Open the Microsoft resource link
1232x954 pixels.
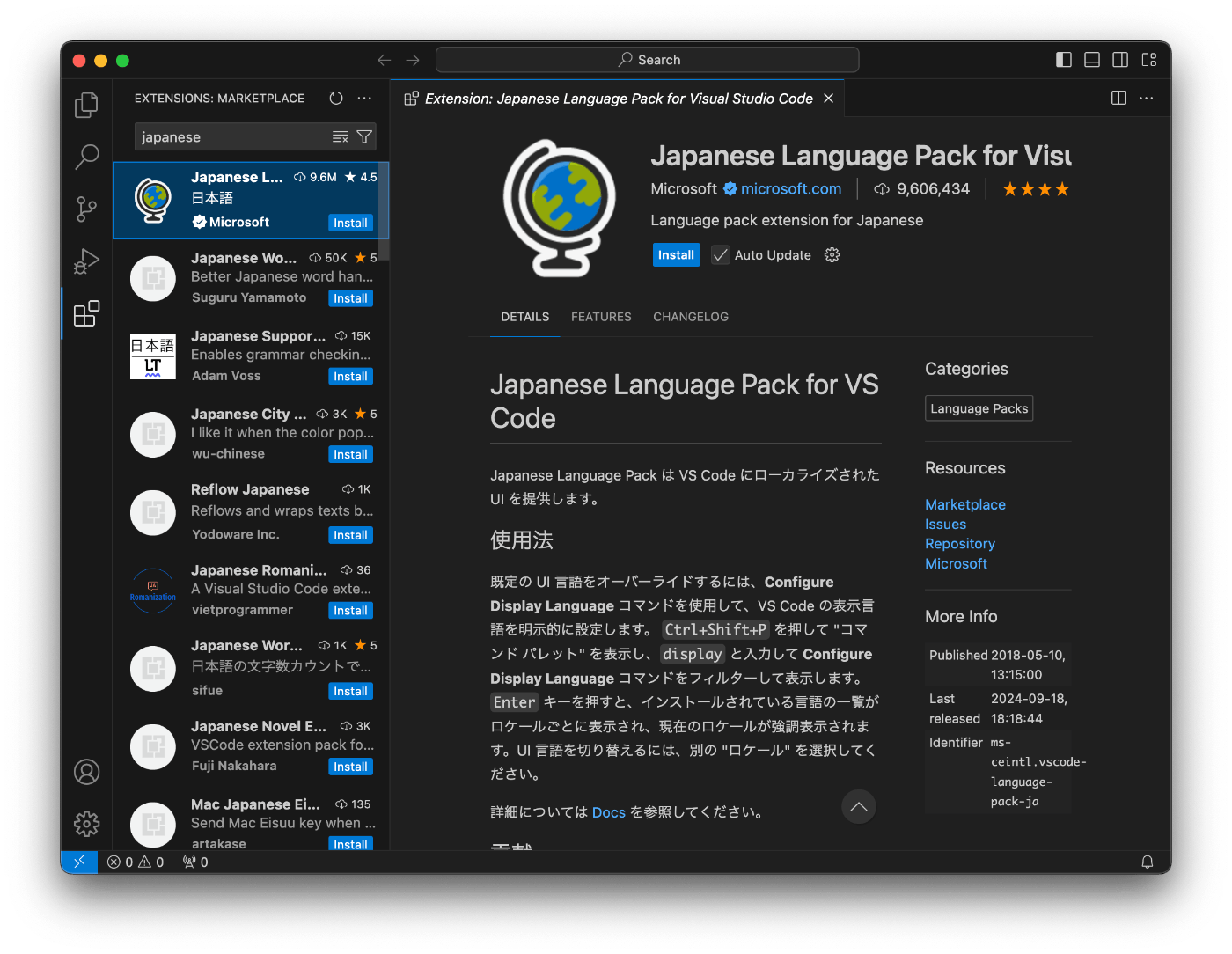click(956, 563)
